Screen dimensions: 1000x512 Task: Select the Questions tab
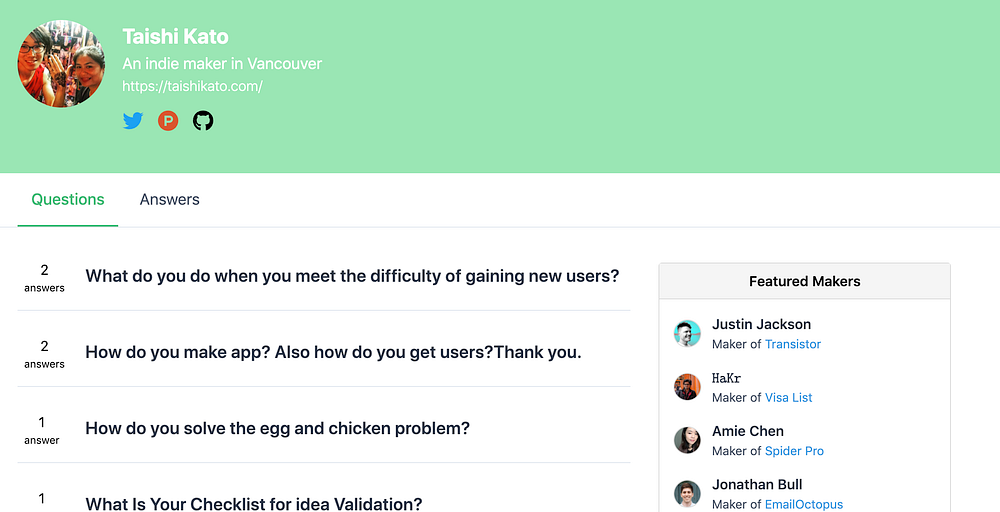point(68,200)
